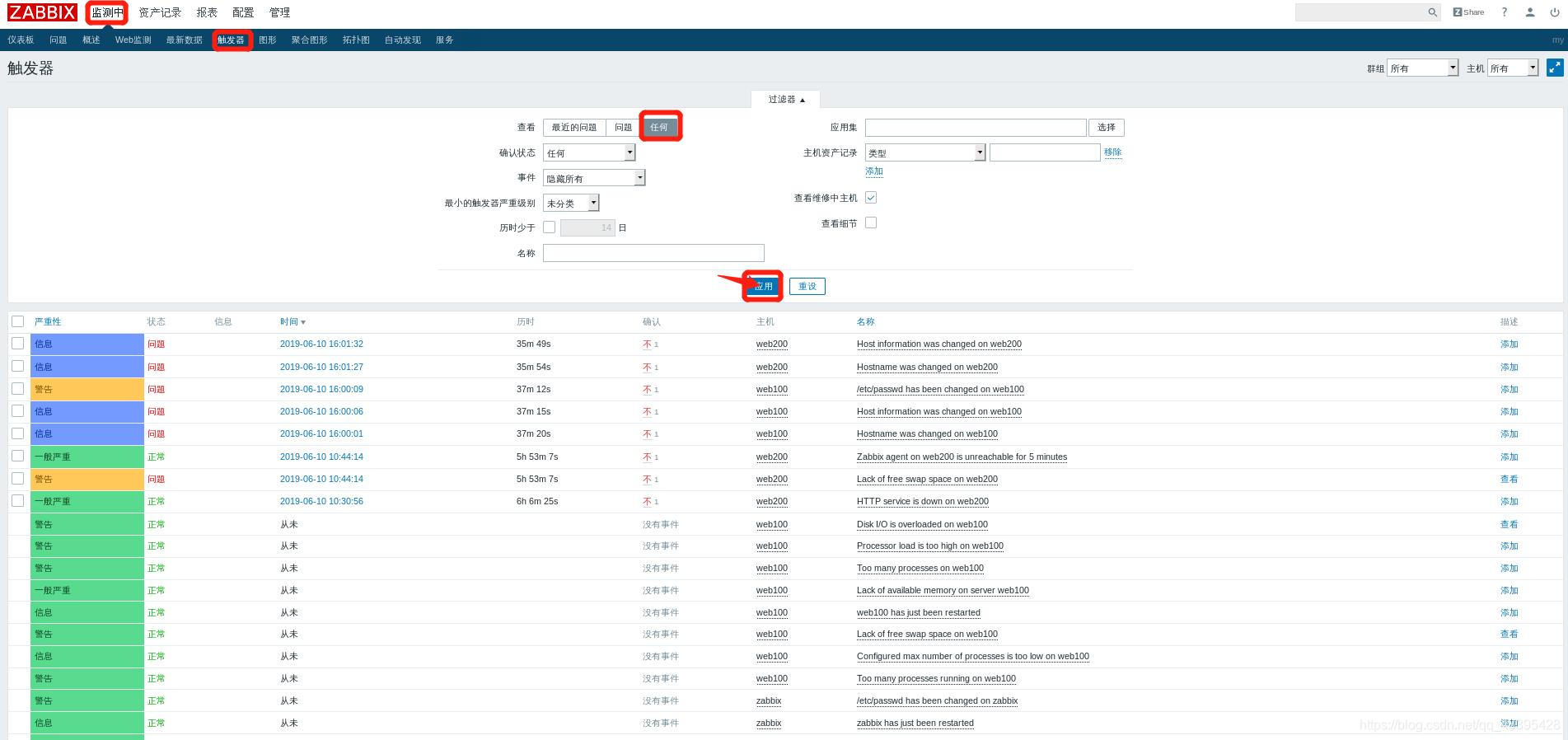Select the 问题 view option in filter

[x=624, y=127]
